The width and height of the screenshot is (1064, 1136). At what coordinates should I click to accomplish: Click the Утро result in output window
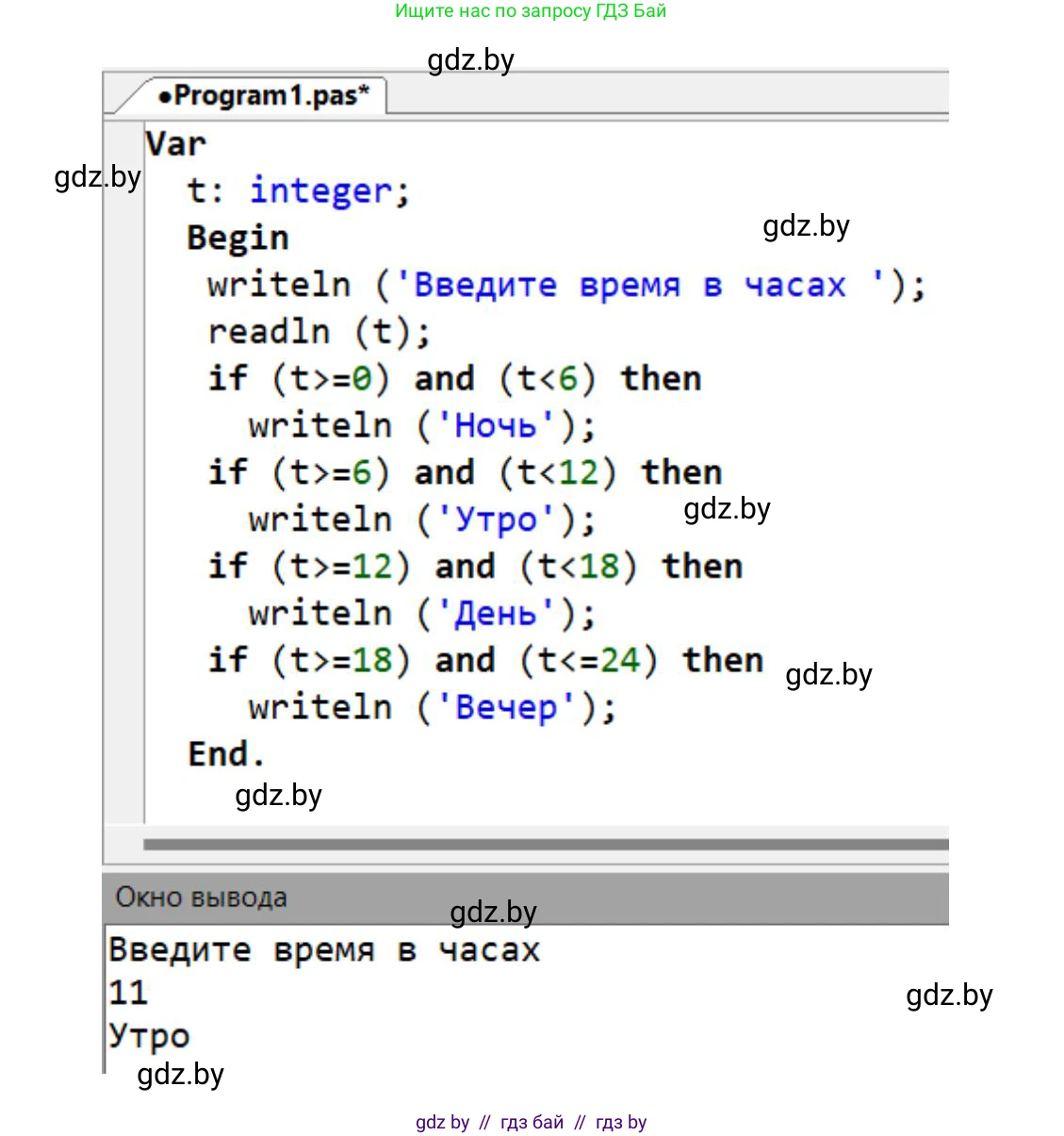coord(149,1035)
